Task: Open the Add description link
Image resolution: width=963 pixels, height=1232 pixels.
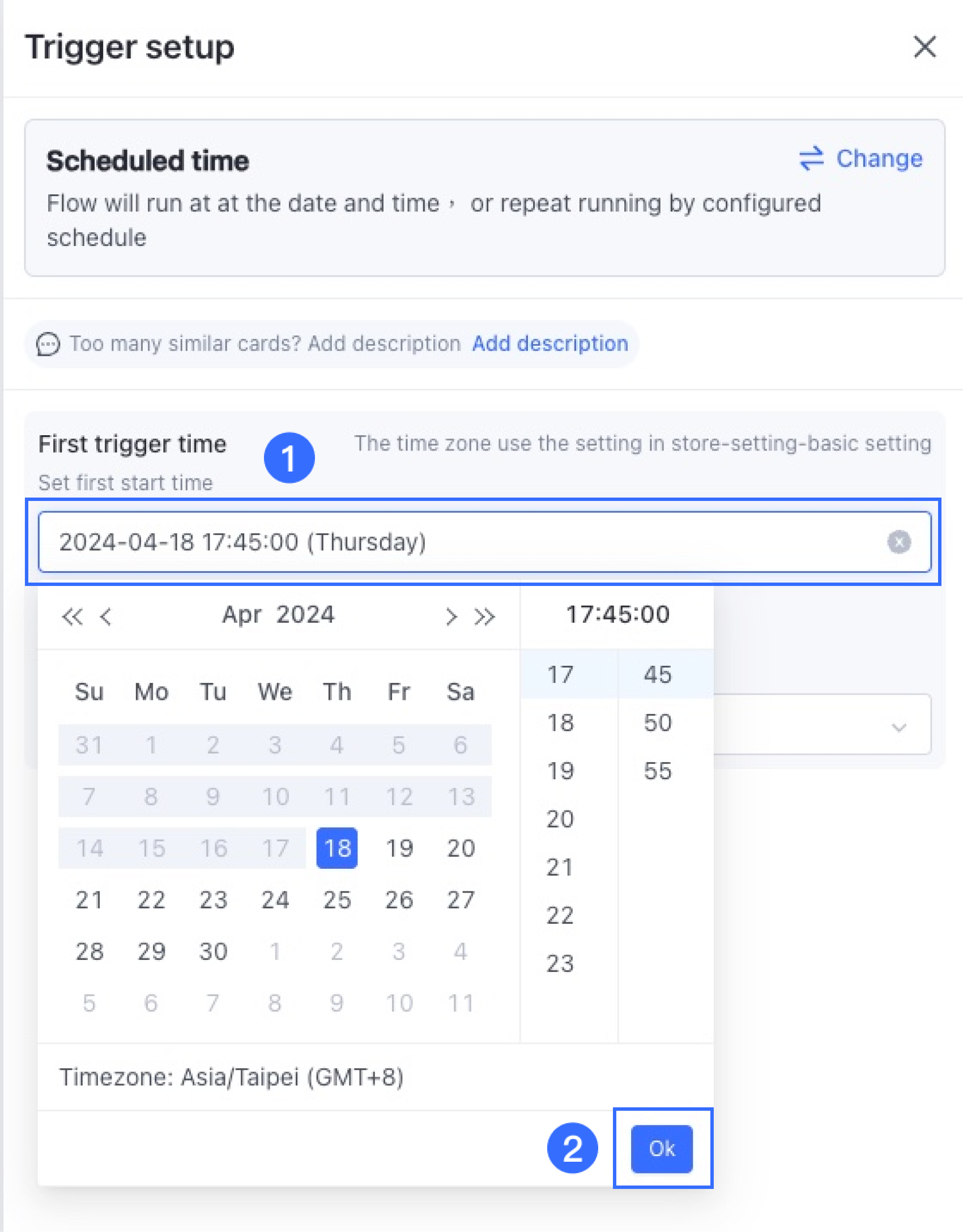Action: [550, 343]
